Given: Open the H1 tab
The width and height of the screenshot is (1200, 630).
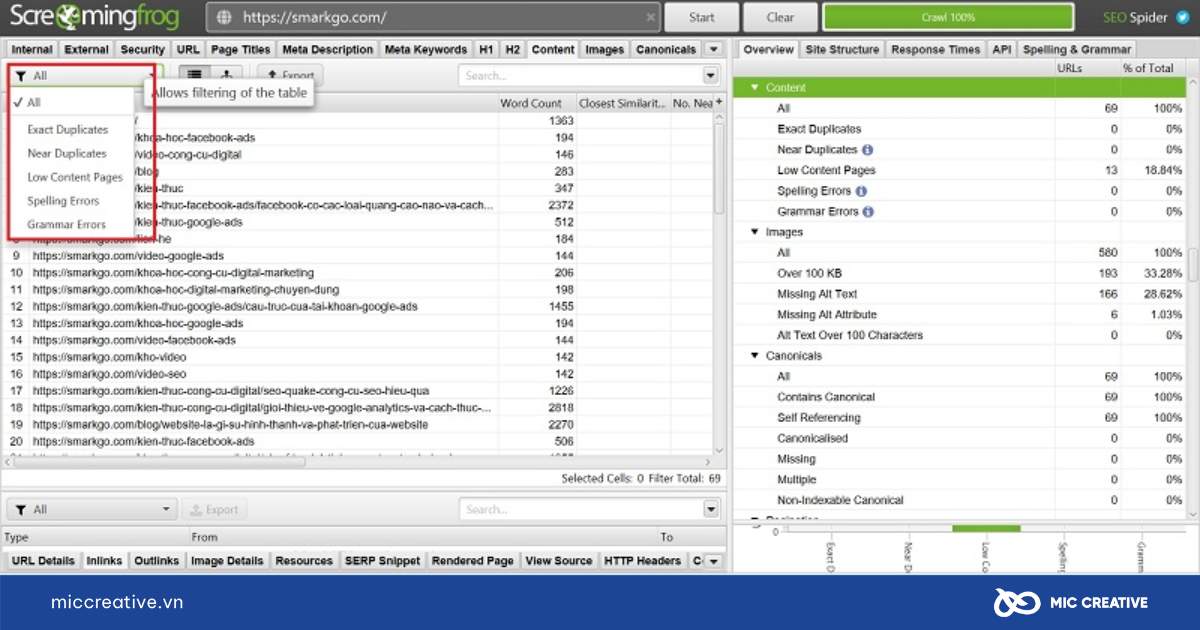Looking at the screenshot, I should point(486,49).
